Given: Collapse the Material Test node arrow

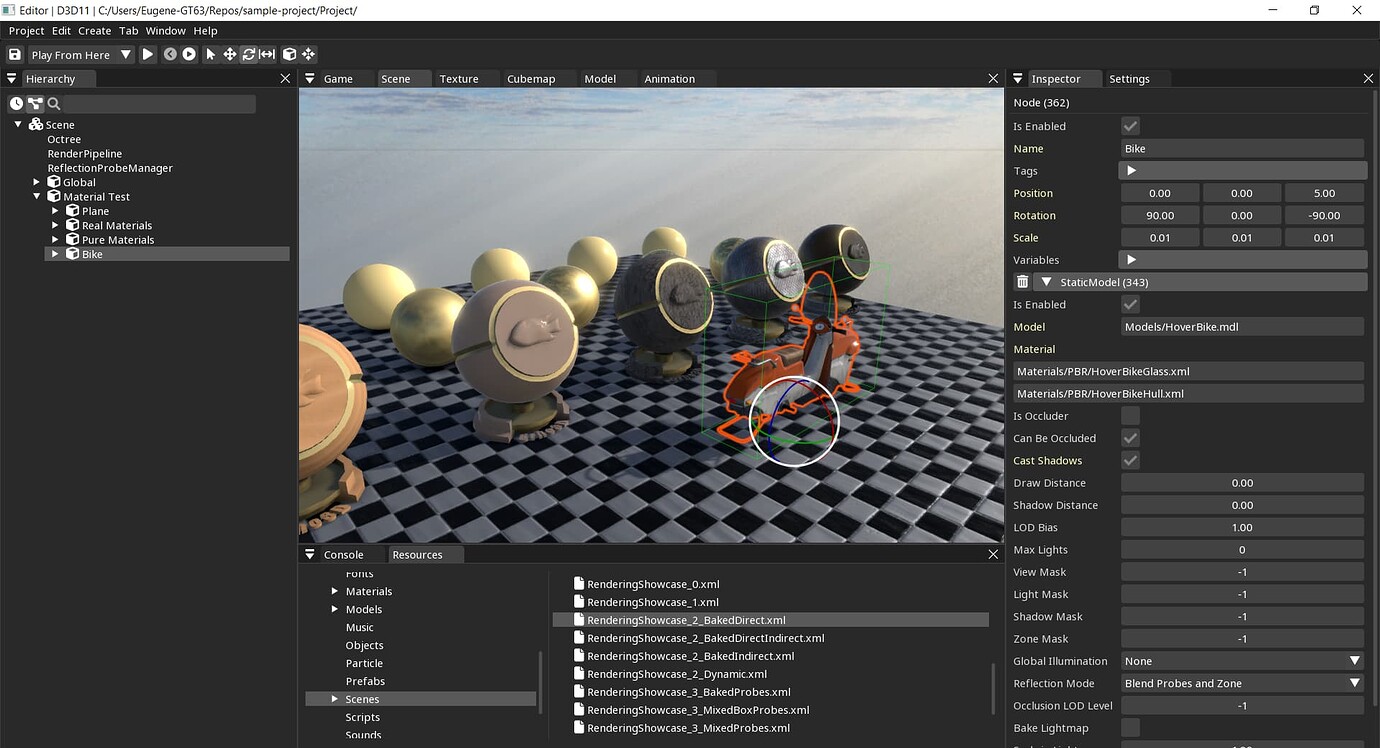Looking at the screenshot, I should (x=36, y=197).
